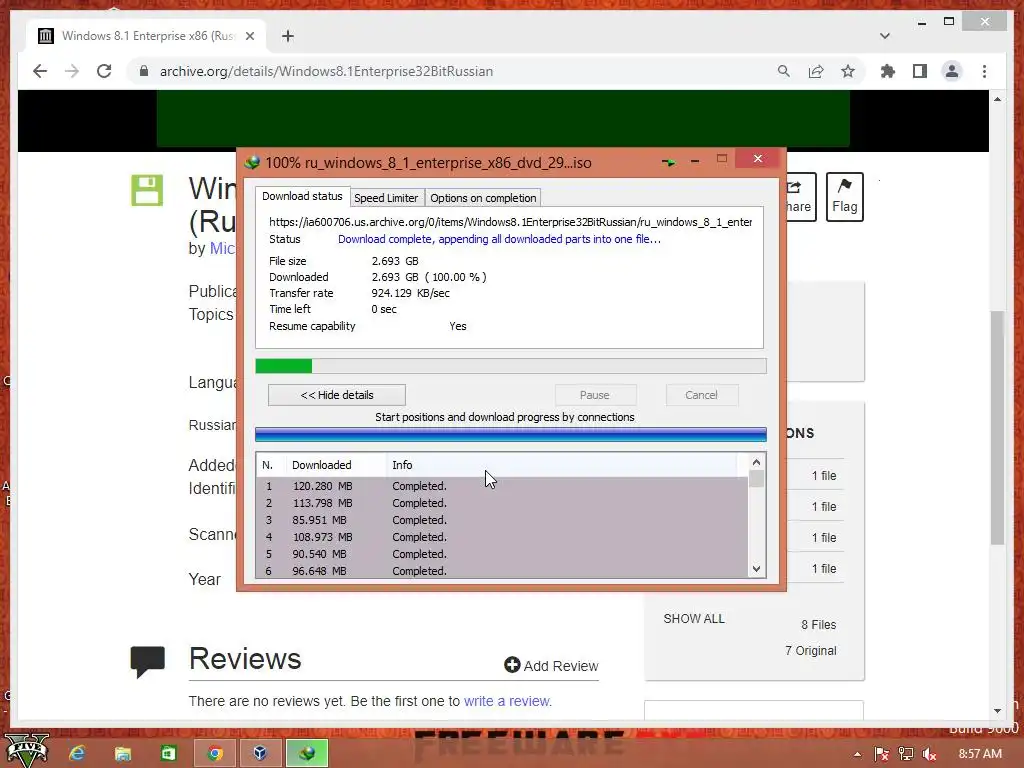Select connection row 120.280 MB
The width and height of the screenshot is (1024, 768).
pyautogui.click(x=502, y=486)
